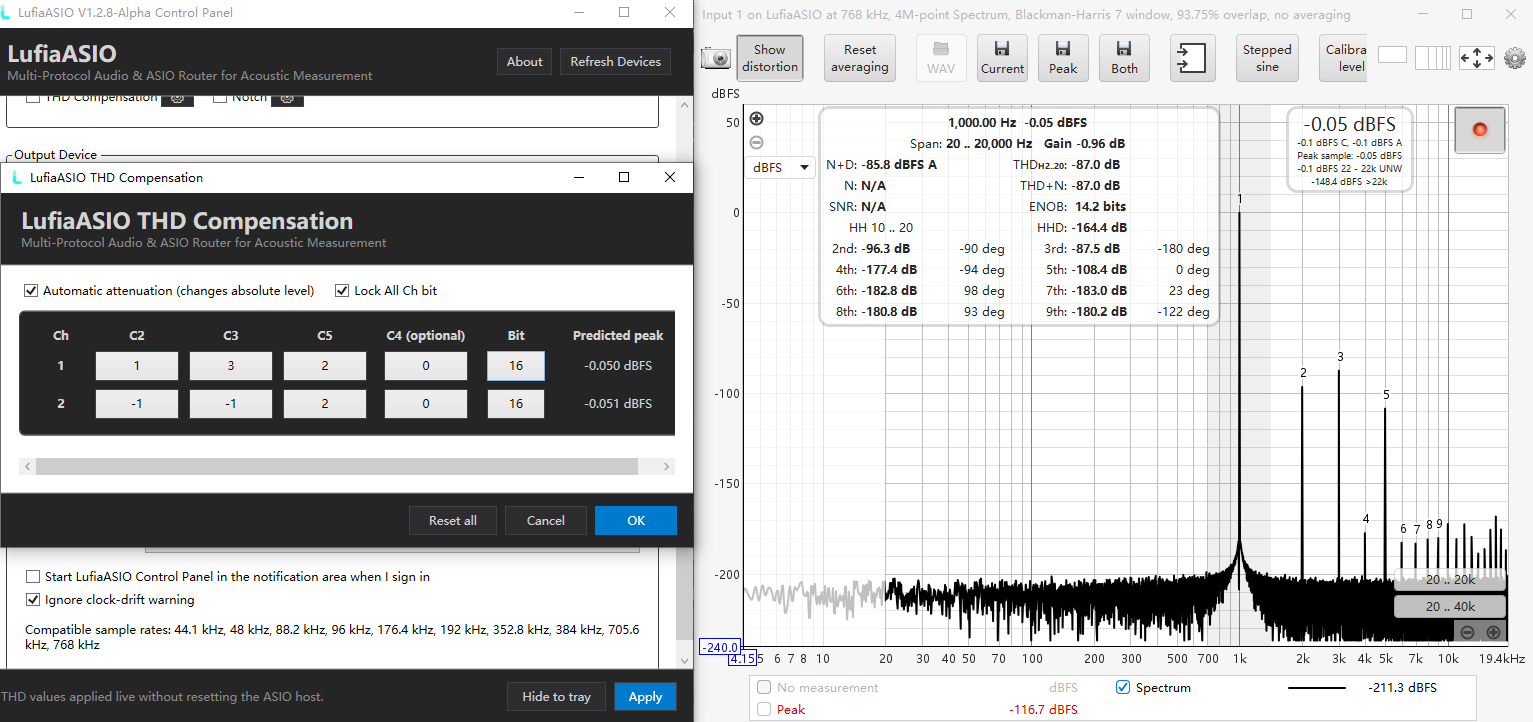Image resolution: width=1533 pixels, height=722 pixels.
Task: Toggle the Show distortion button
Action: (770, 58)
